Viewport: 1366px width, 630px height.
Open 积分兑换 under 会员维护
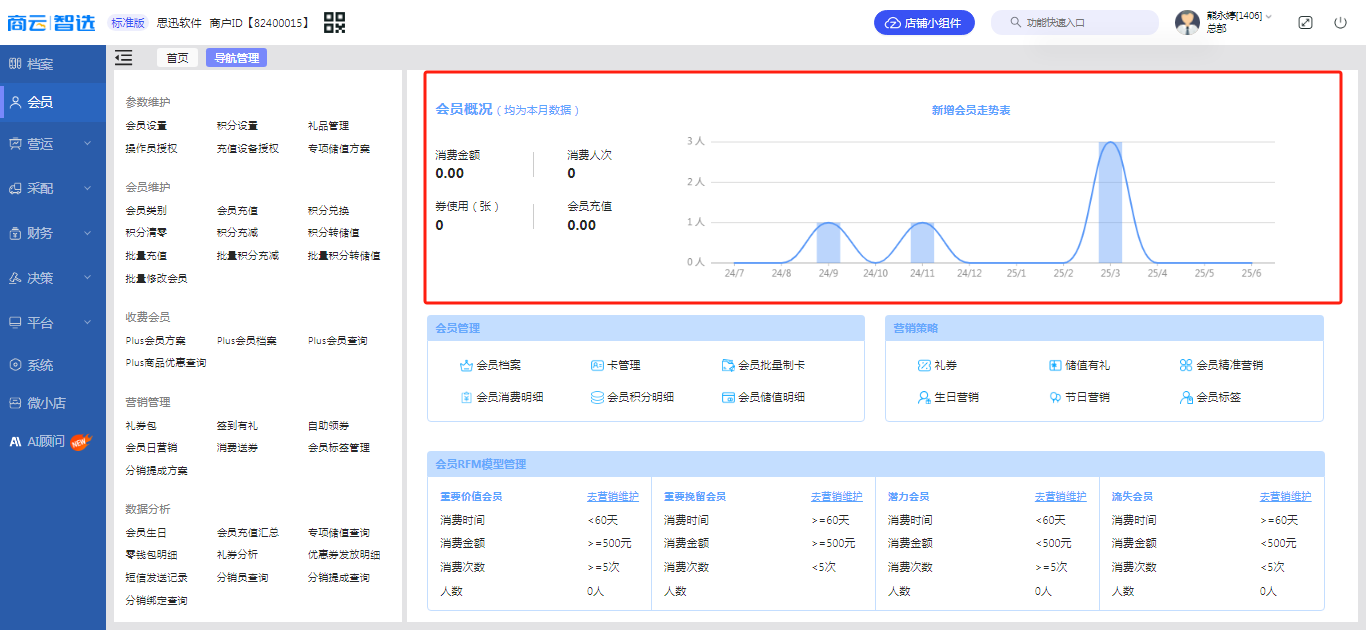pyautogui.click(x=328, y=211)
